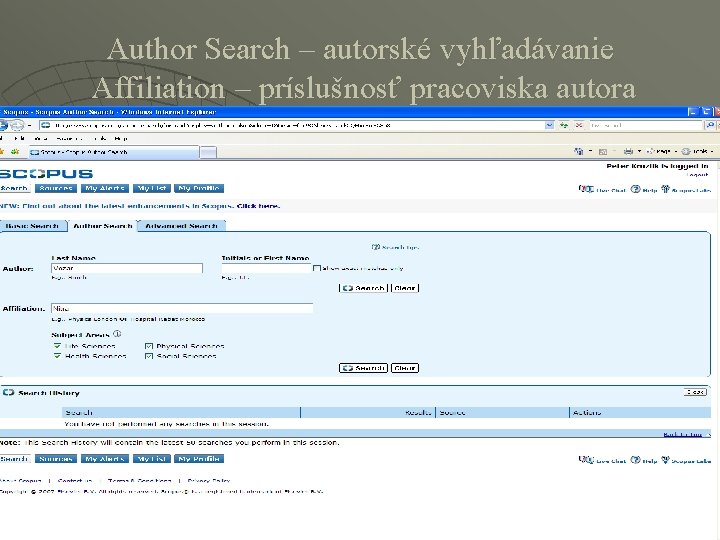This screenshot has width=720, height=540.
Task: Open a new blank browser tab
Action: [x=208, y=152]
